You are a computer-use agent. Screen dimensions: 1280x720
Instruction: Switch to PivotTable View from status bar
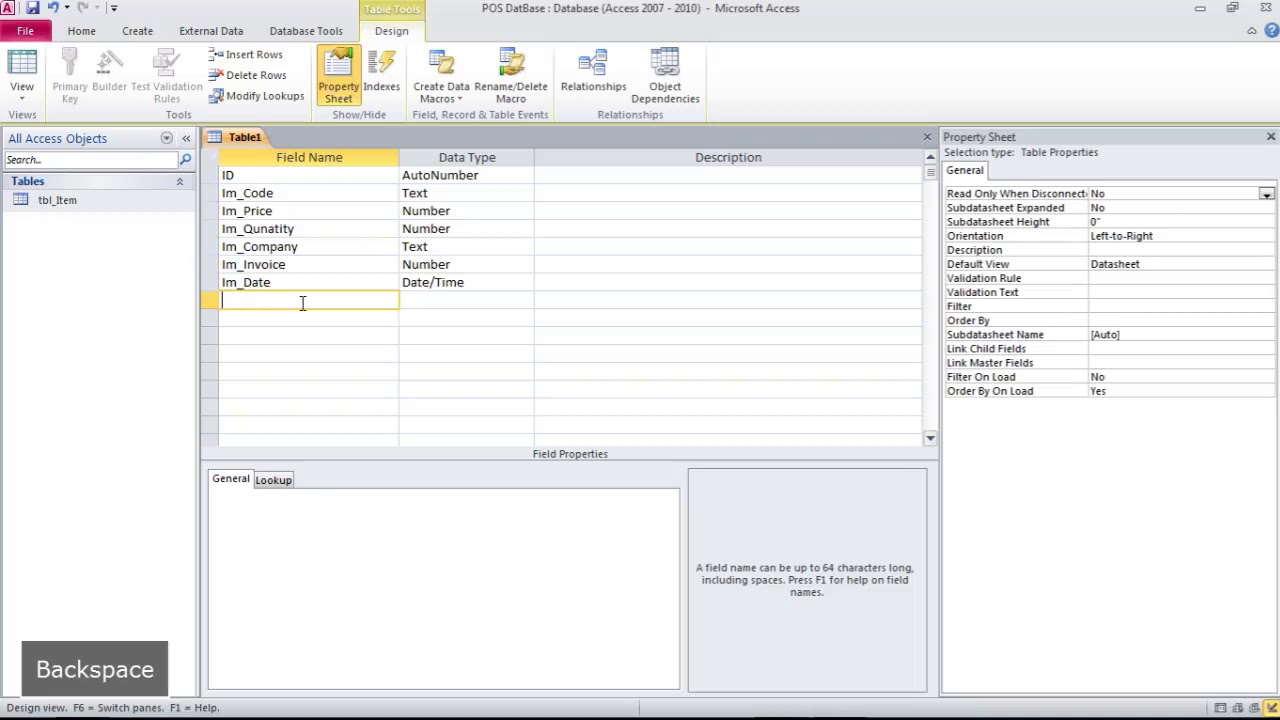(1238, 708)
